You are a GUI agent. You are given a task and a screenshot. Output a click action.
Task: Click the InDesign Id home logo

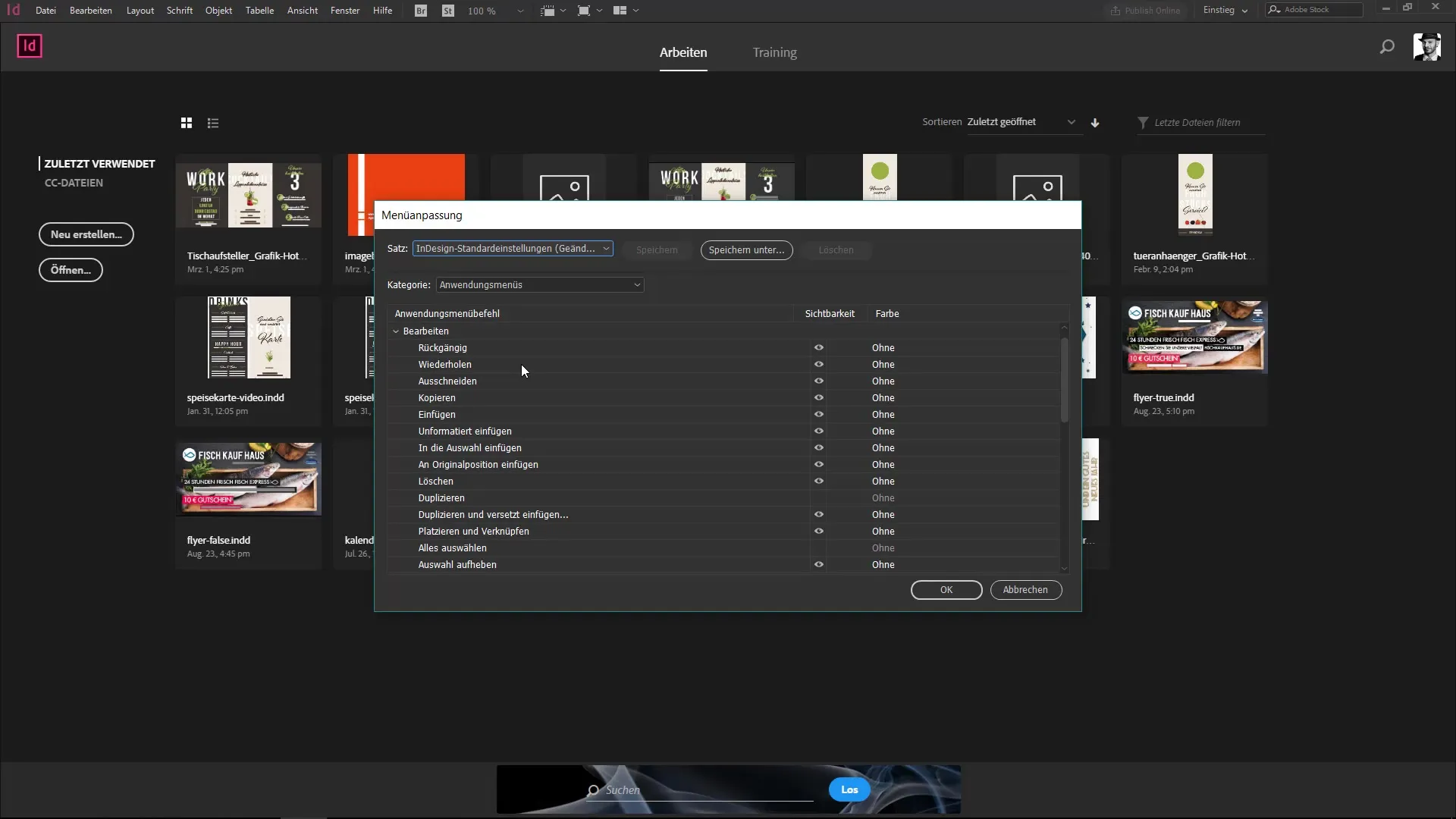(30, 46)
